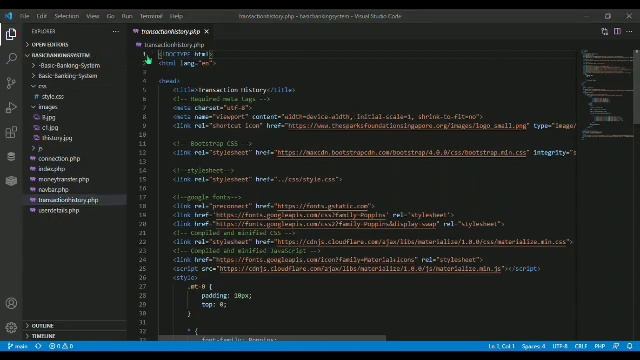
Task: Open index.php file
Action: [x=74, y=169]
